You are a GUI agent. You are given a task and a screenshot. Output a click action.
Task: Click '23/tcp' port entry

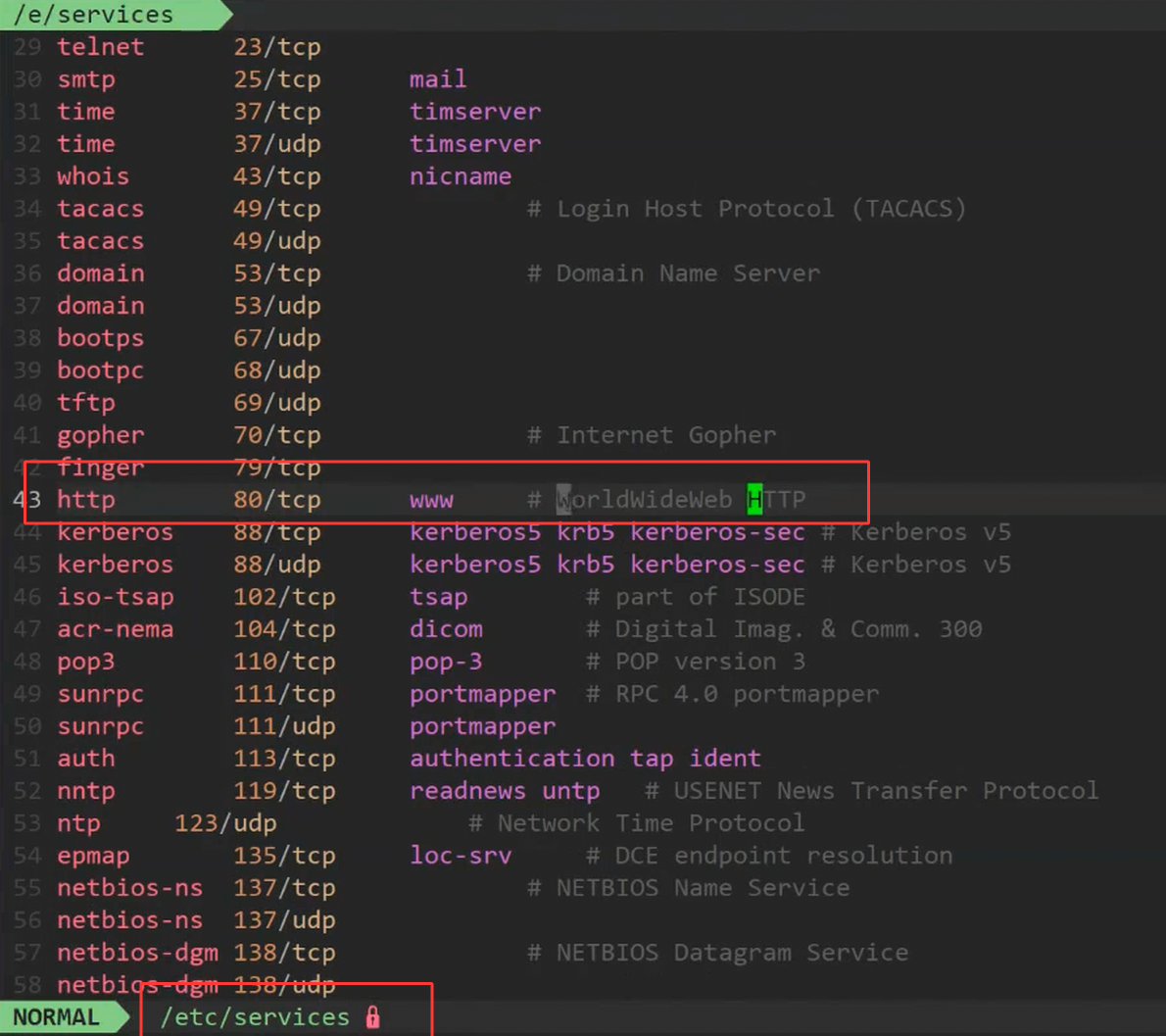(276, 47)
